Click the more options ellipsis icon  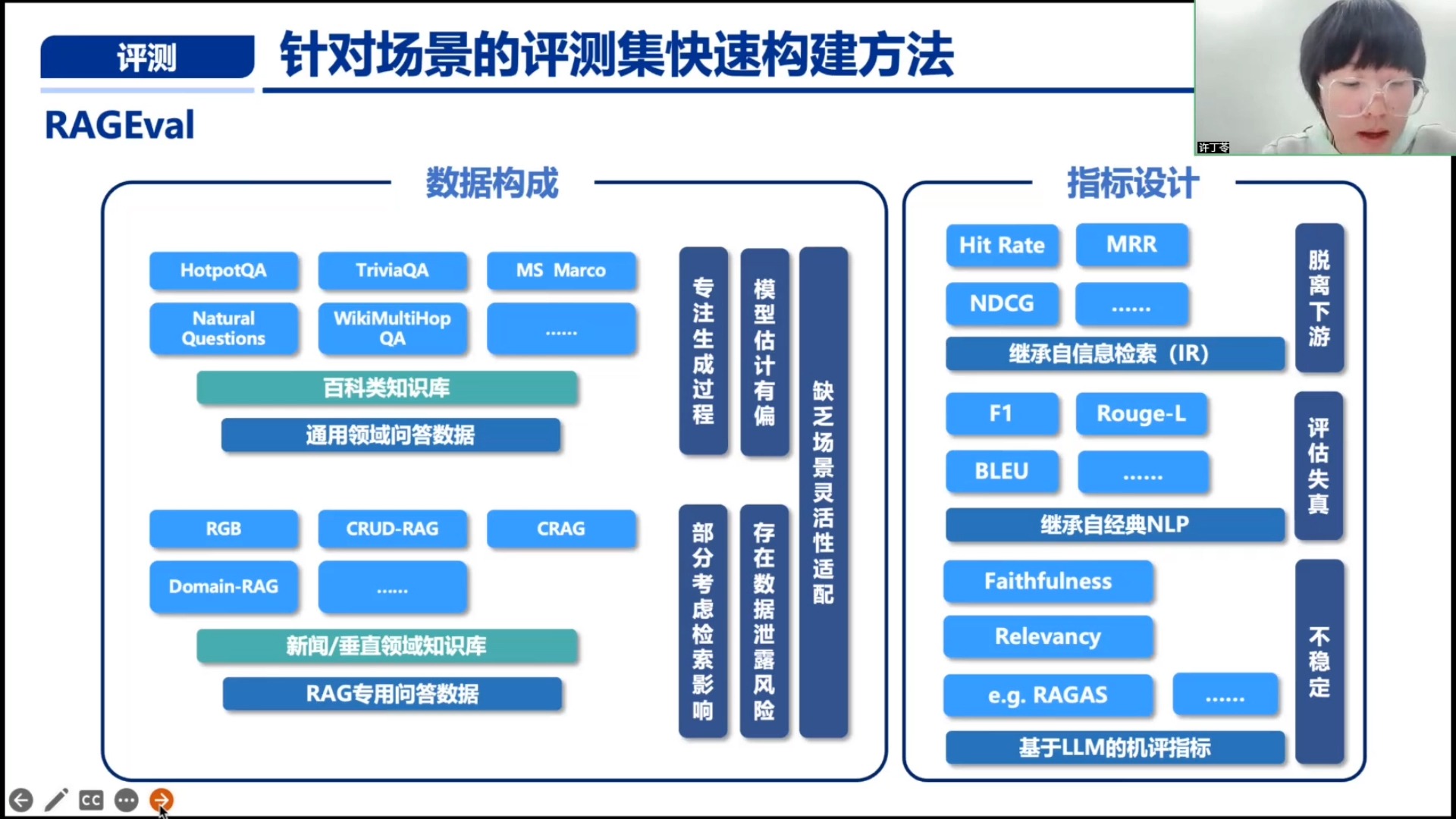point(128,799)
